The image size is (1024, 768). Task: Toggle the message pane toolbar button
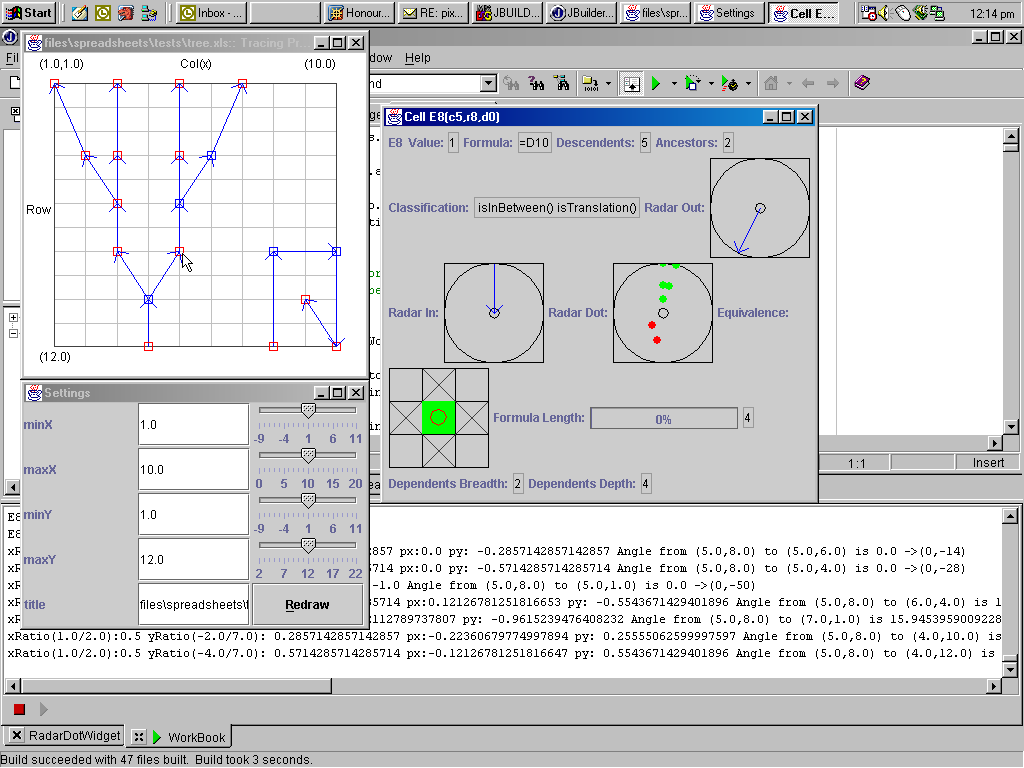[x=632, y=84]
